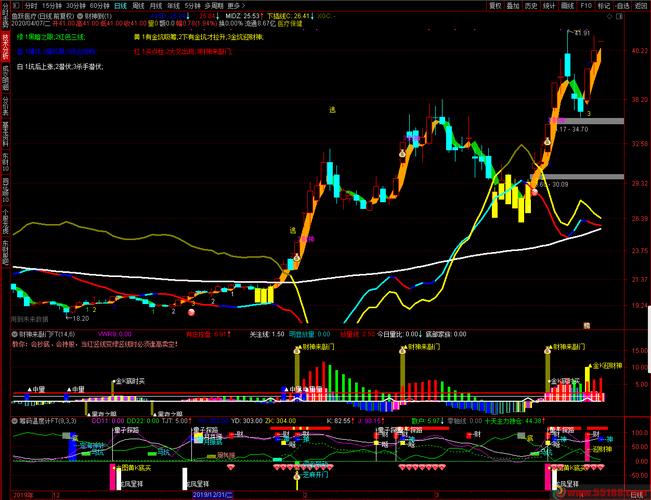
Task: Click the 周线 weekly period
Action: (139, 5)
